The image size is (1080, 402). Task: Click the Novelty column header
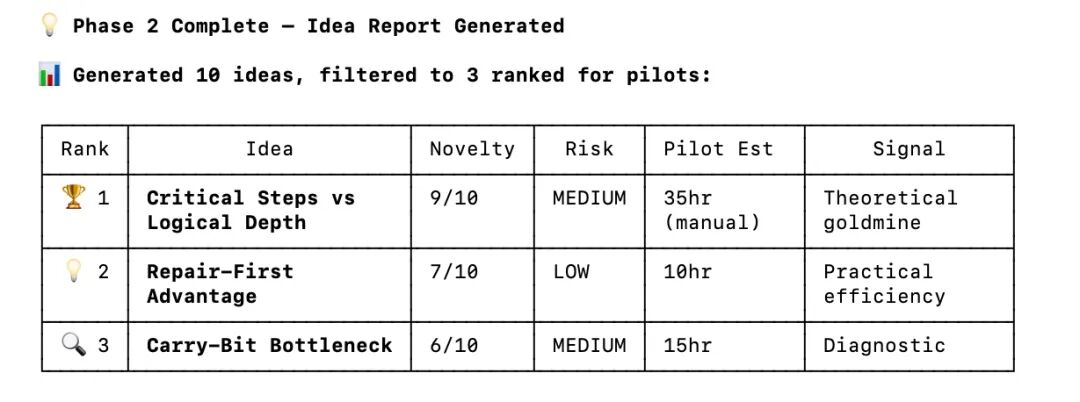tap(472, 149)
